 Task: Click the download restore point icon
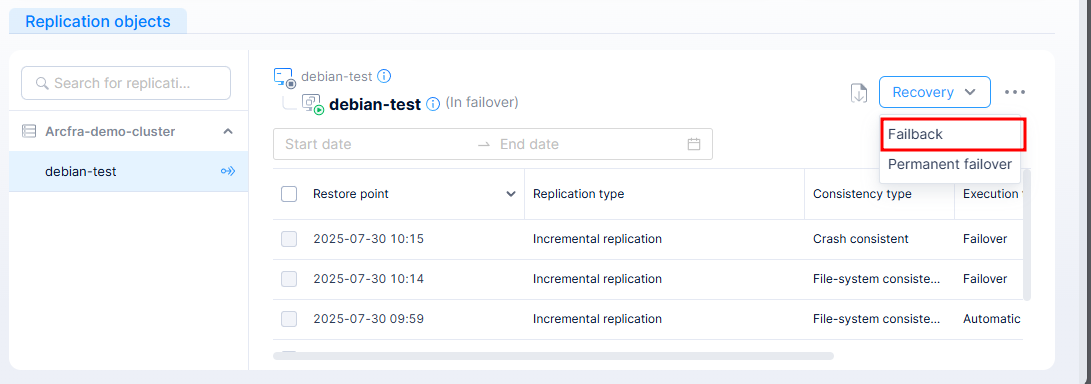coord(859,93)
